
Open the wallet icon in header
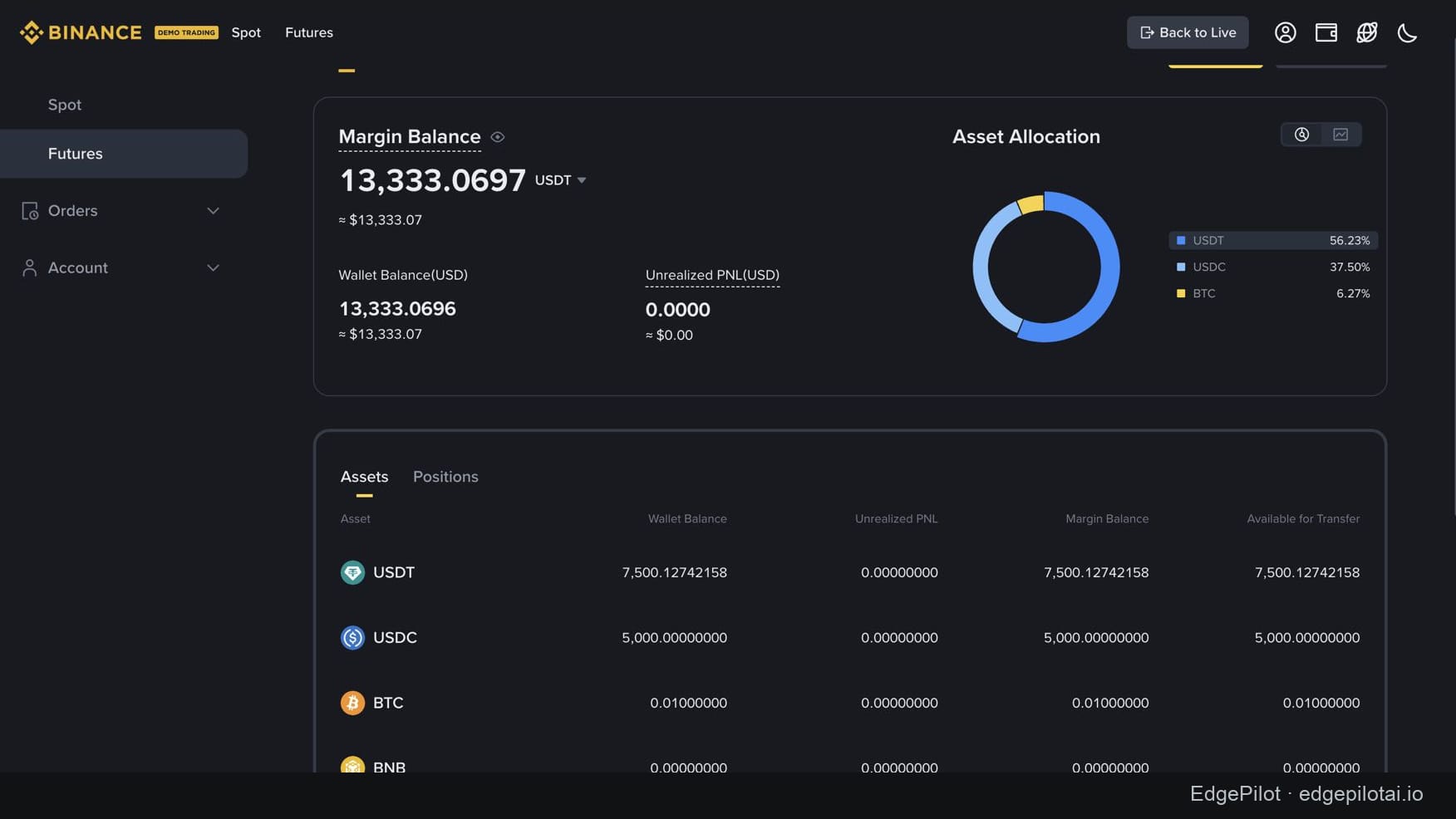pos(1326,32)
